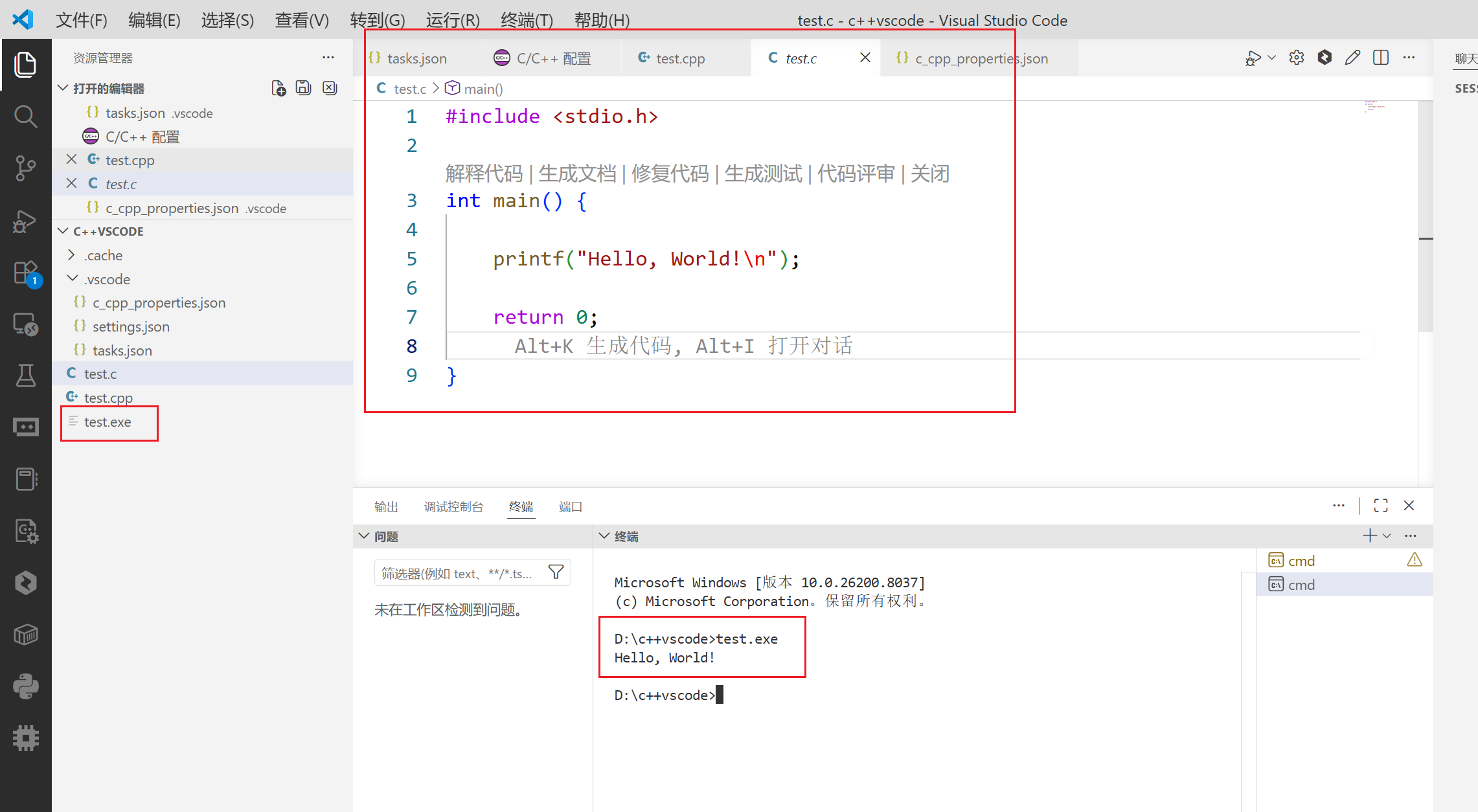This screenshot has height=812, width=1478.
Task: Click the main() breadcrumb item
Action: tap(474, 89)
